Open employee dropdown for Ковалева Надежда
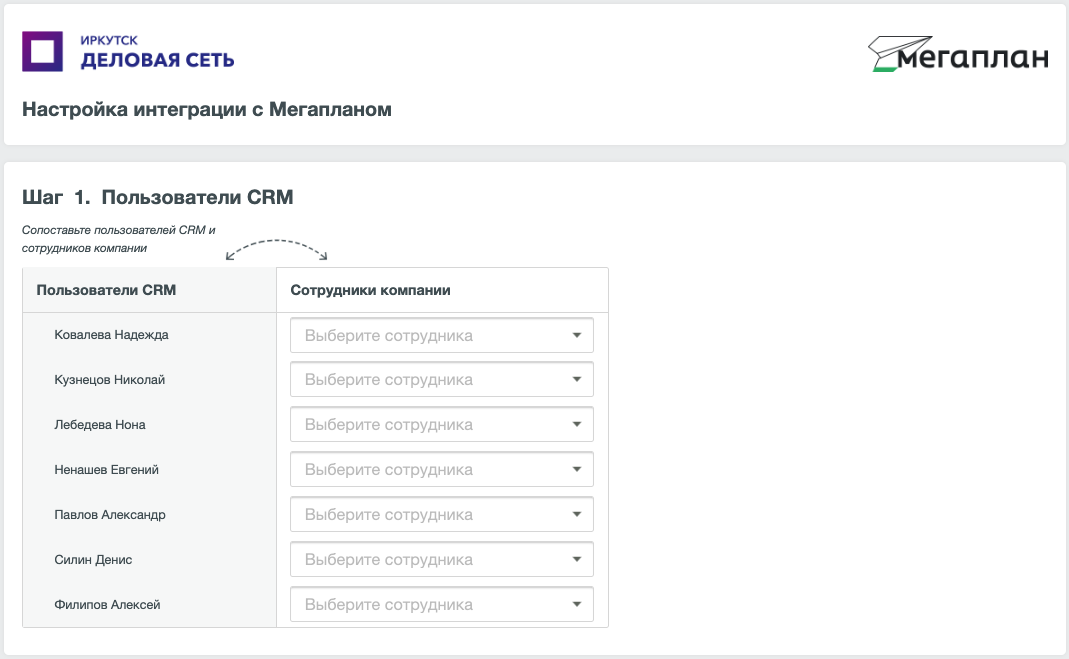This screenshot has width=1069, height=659. (442, 335)
